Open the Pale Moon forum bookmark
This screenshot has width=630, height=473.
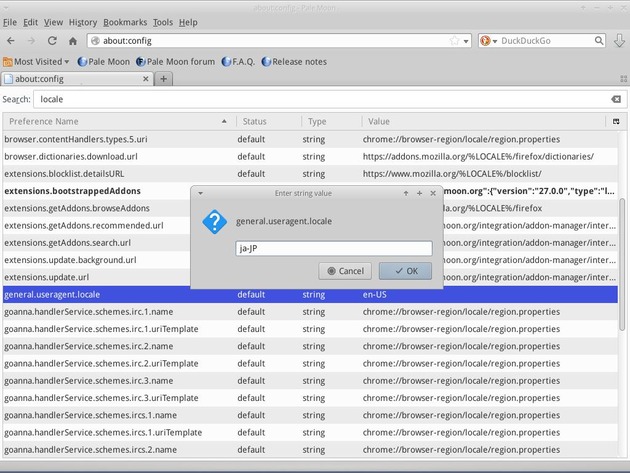pos(175,61)
